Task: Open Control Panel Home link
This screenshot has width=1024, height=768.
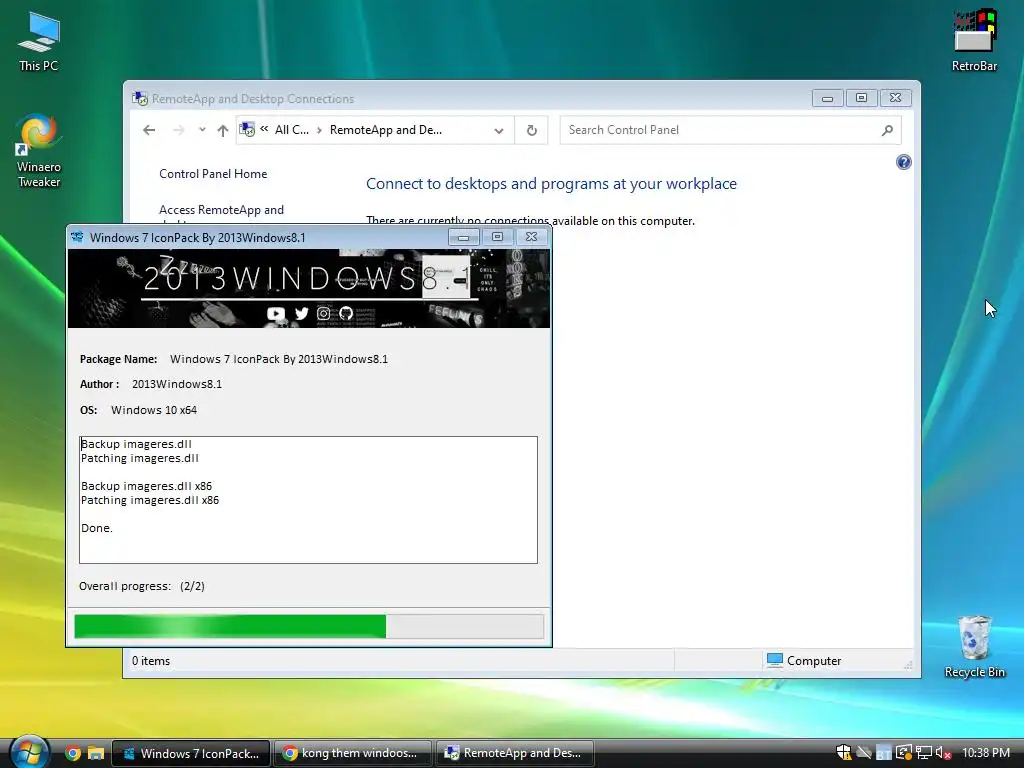Action: click(213, 174)
